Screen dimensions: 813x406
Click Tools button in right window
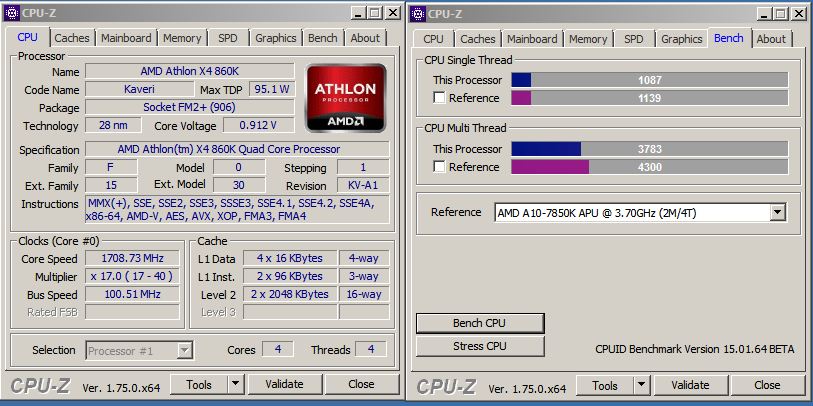coord(605,385)
